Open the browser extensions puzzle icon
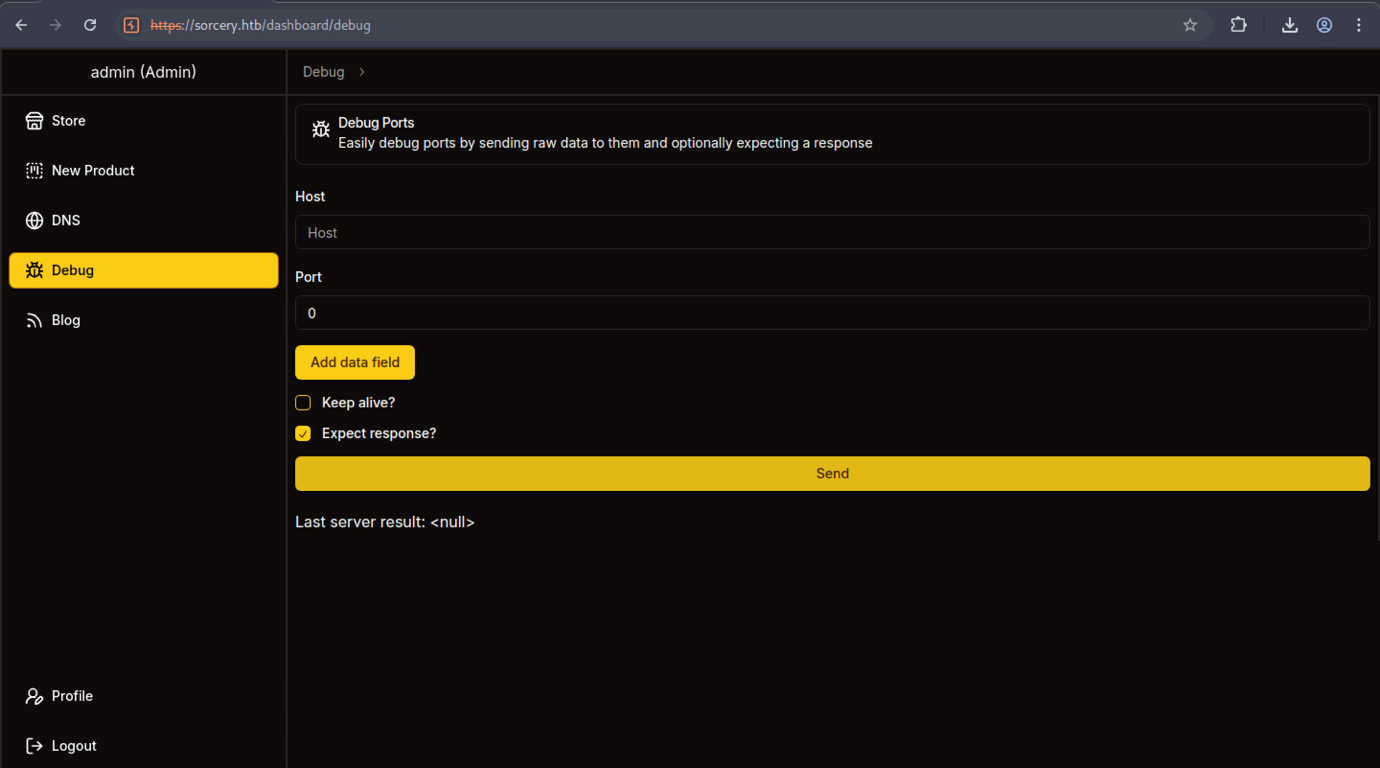The width and height of the screenshot is (1380, 768). click(x=1238, y=25)
